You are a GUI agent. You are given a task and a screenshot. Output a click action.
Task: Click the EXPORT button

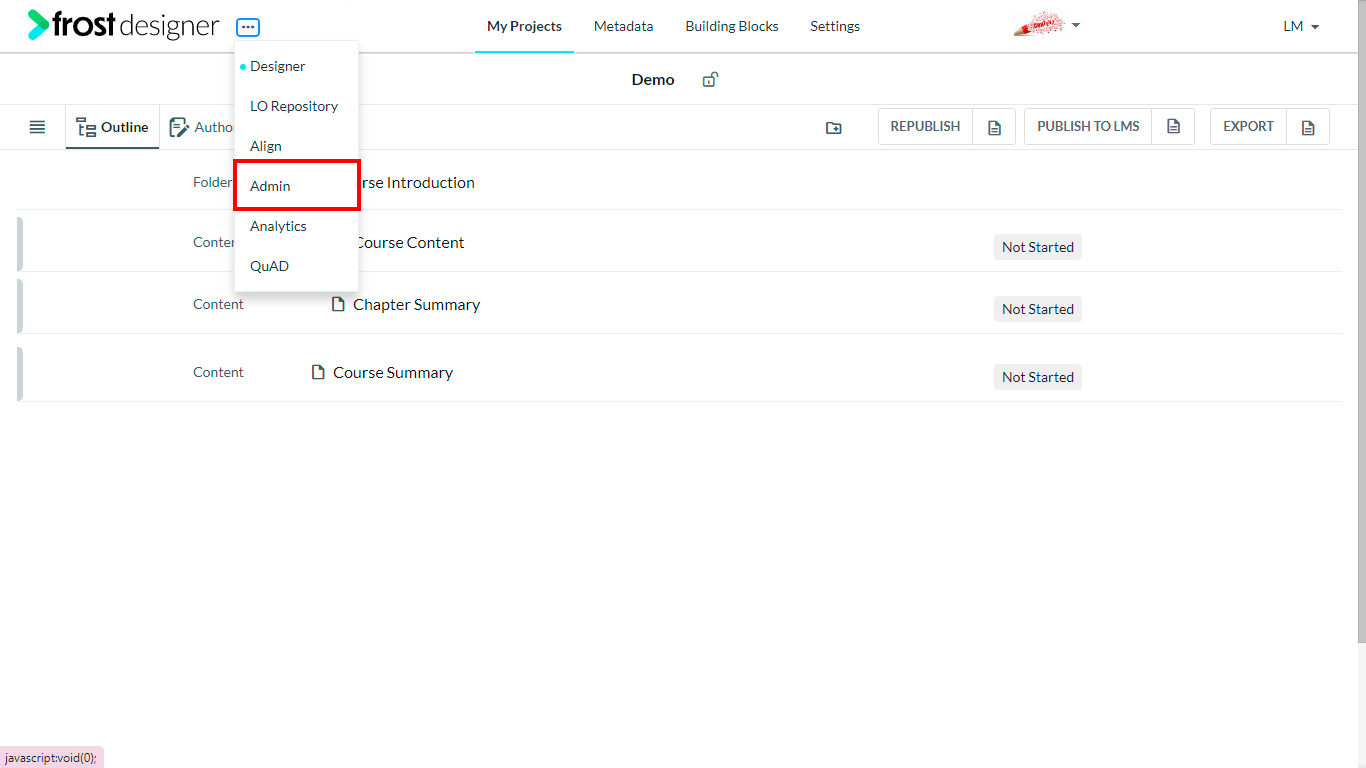pyautogui.click(x=1248, y=126)
